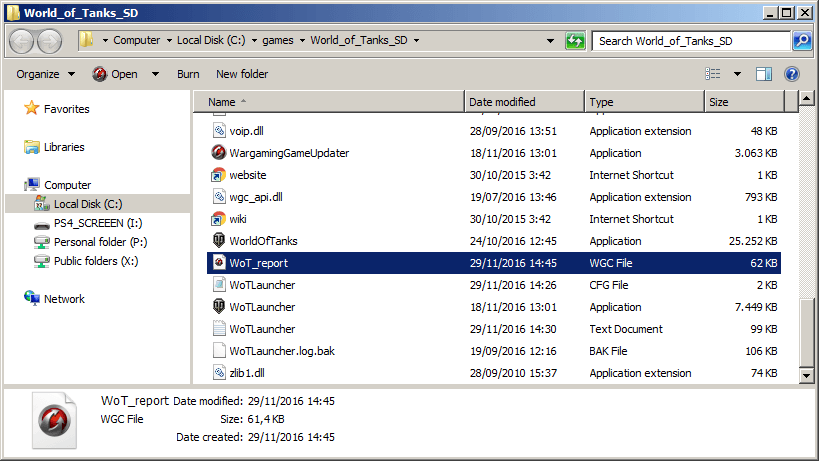Click the 24/10/2016 12:45 date cell
This screenshot has height=461, width=819.
(x=513, y=241)
